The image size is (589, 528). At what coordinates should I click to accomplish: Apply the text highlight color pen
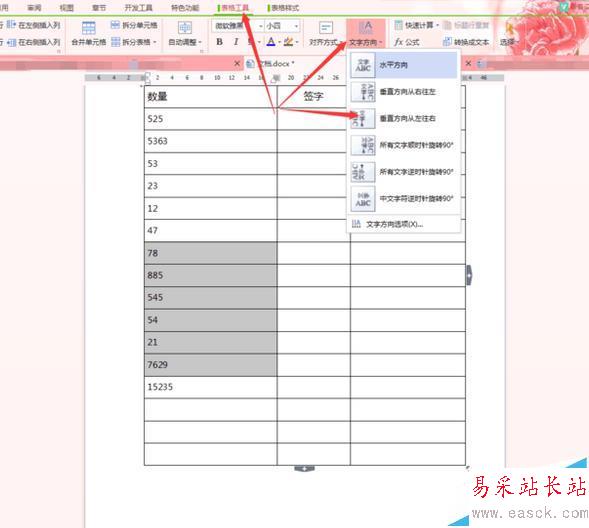(x=288, y=42)
